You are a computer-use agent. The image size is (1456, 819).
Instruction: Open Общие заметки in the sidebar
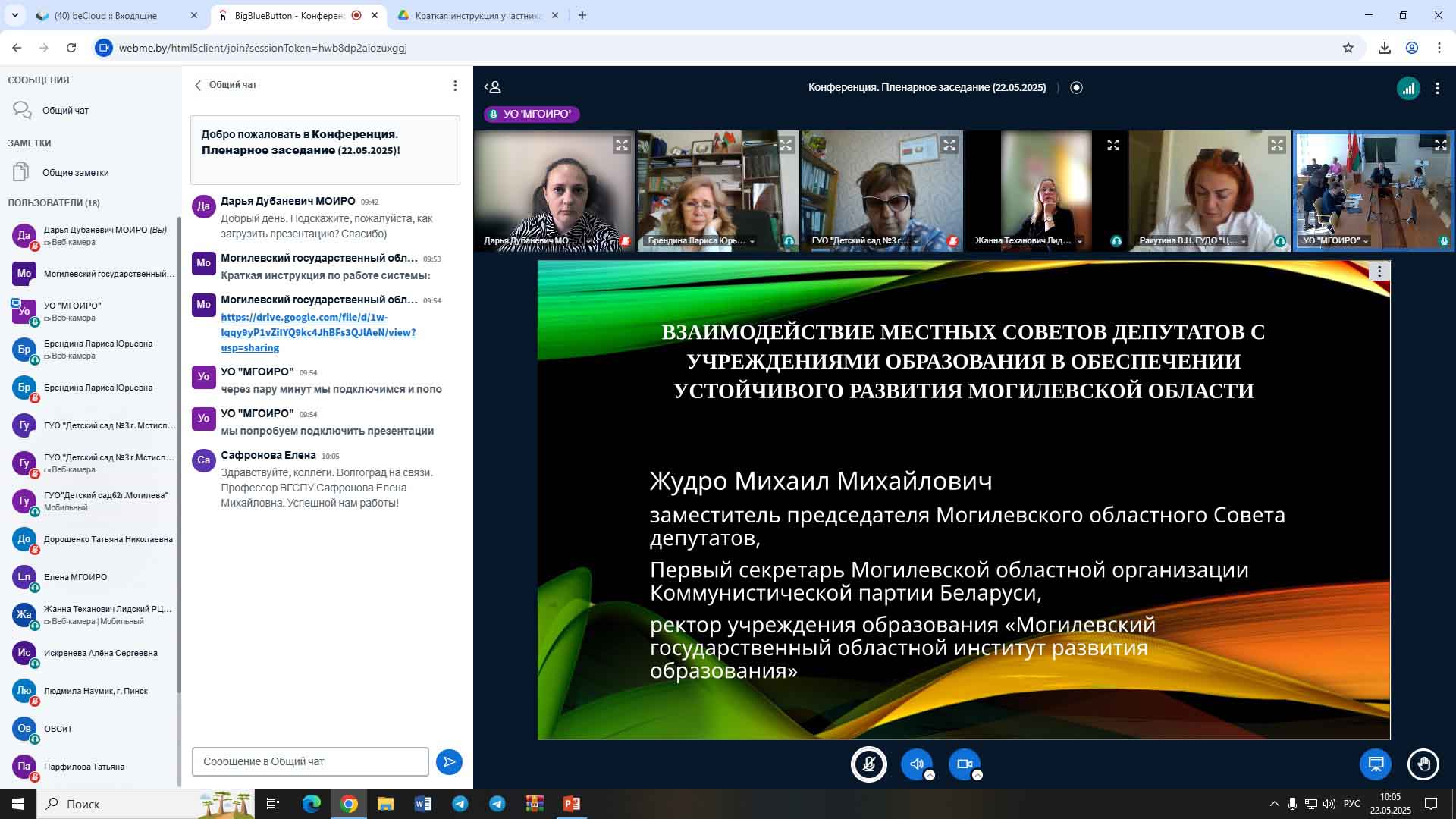[x=75, y=173]
